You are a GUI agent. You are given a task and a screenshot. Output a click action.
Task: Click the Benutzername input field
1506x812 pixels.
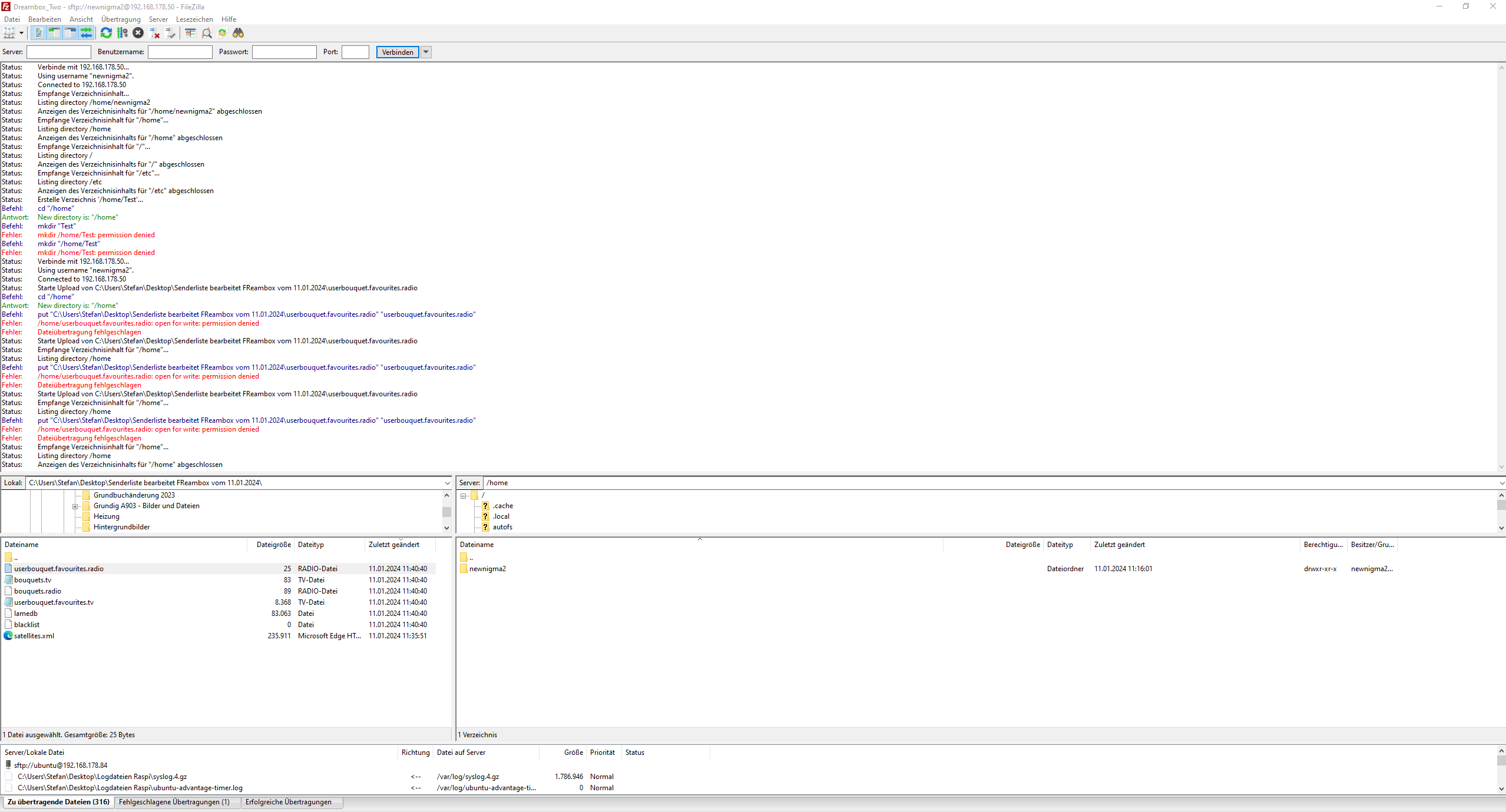[x=180, y=52]
